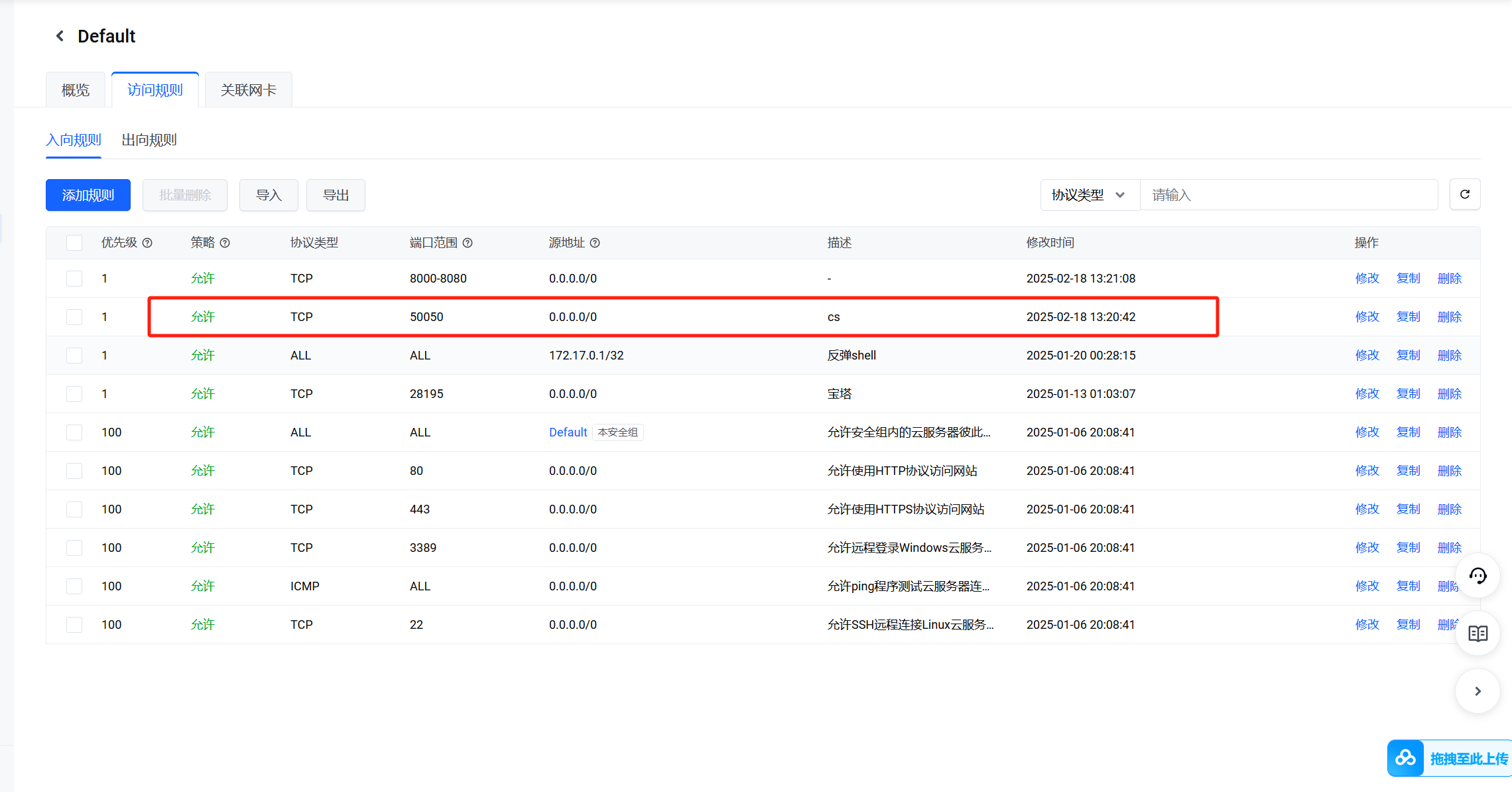Click Delete for the 8000-8080 rule
Screen dimensions: 1512x792
[x=1449, y=279]
